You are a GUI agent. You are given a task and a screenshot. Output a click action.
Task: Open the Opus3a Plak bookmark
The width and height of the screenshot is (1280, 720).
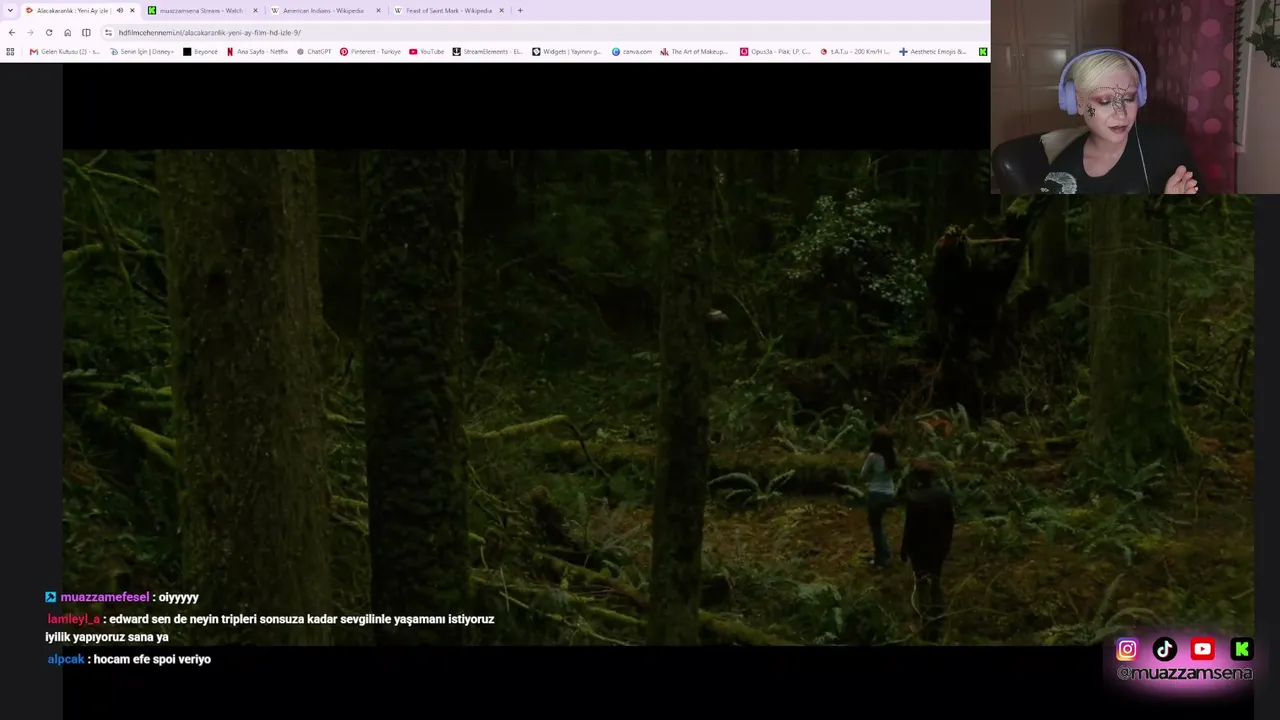[775, 52]
